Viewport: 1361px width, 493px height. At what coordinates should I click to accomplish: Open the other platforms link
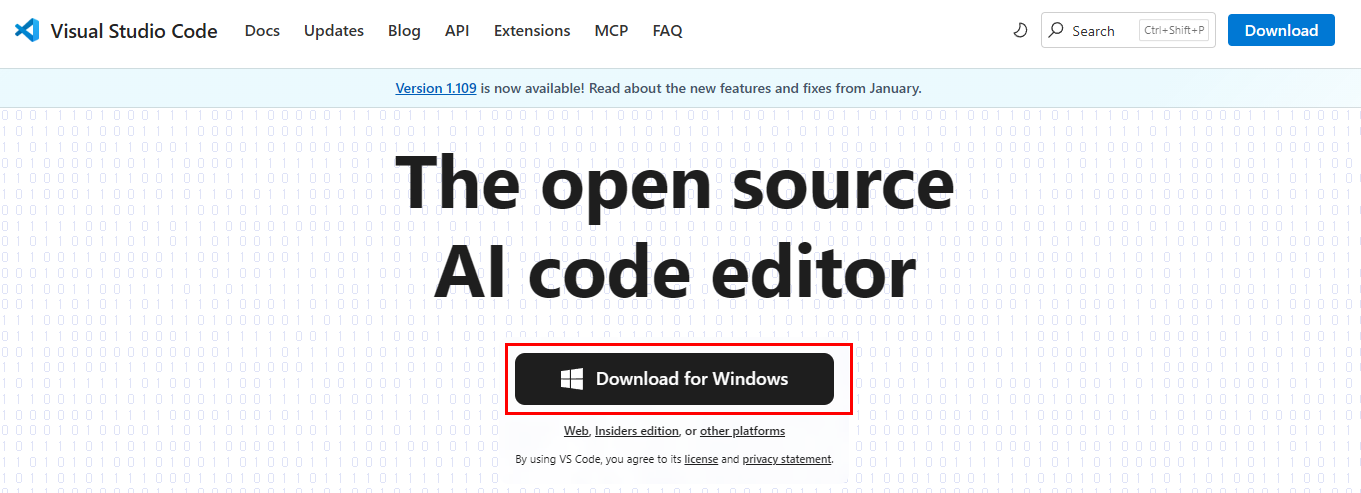tap(742, 431)
